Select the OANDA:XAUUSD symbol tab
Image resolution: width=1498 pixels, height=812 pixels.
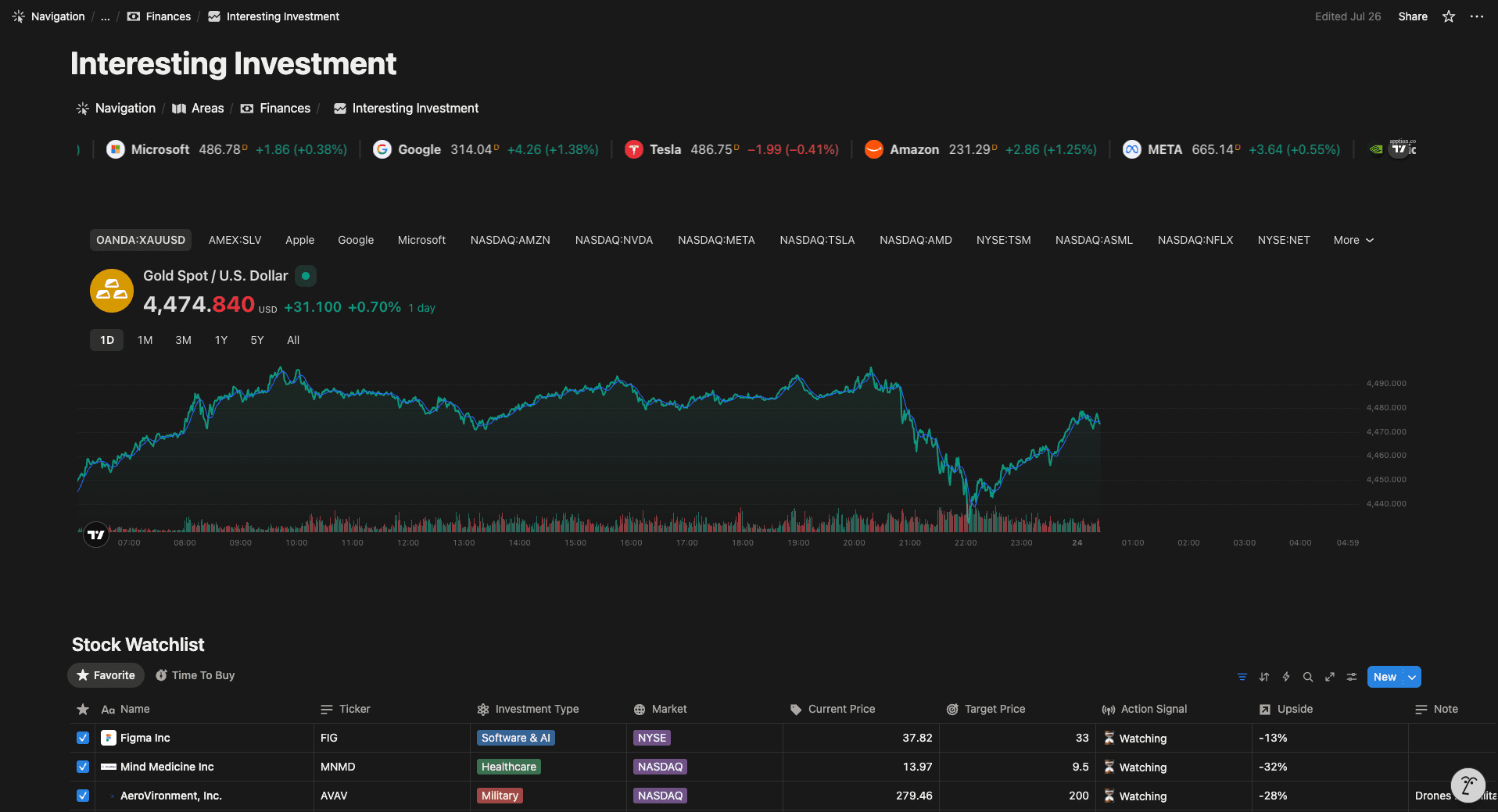point(141,240)
